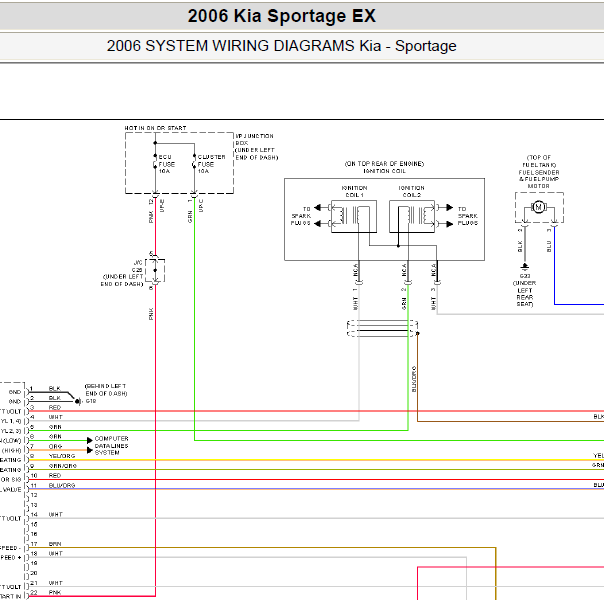Select the "IGNITION COIL 2" label
604x600 pixels.
click(x=411, y=191)
